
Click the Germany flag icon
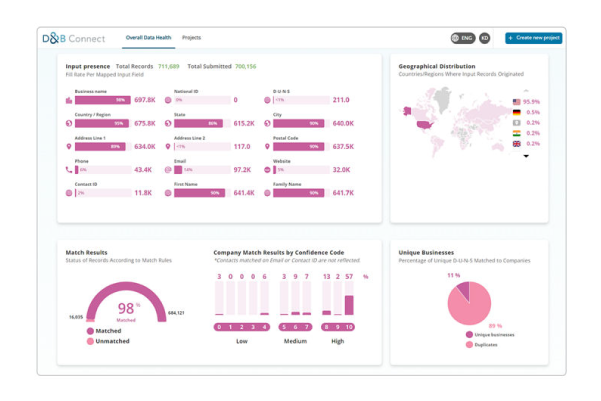pos(516,112)
